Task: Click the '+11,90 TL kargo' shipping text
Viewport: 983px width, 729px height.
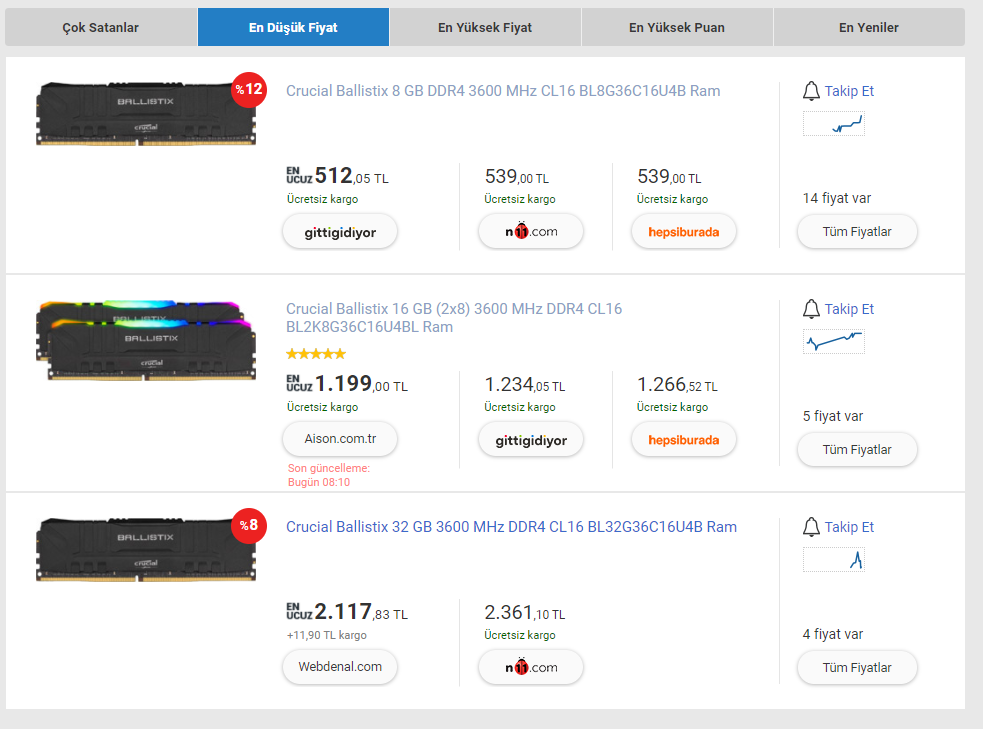Action: 327,636
